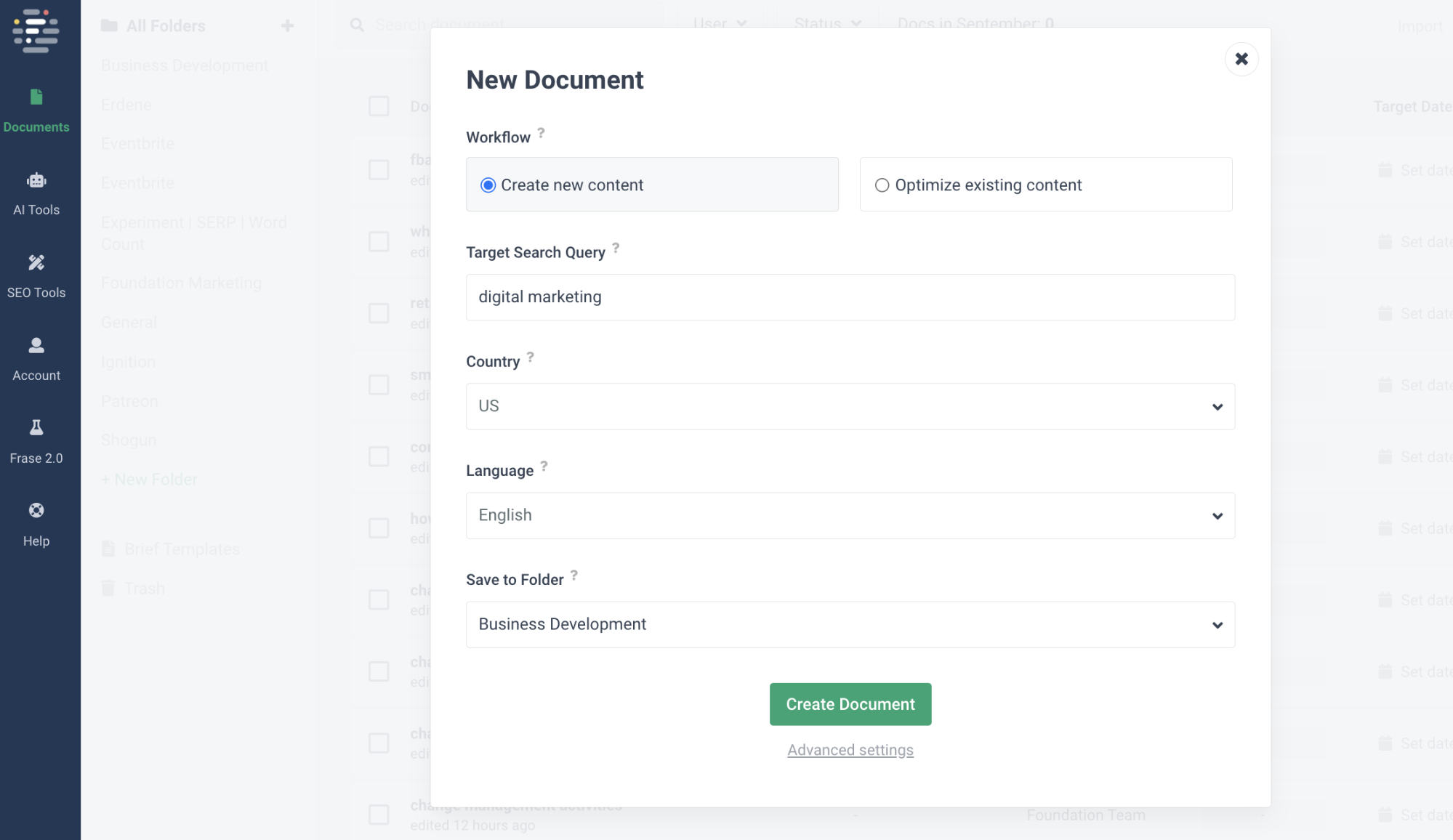
Task: Open Save to Folder dropdown
Action: (x=850, y=624)
